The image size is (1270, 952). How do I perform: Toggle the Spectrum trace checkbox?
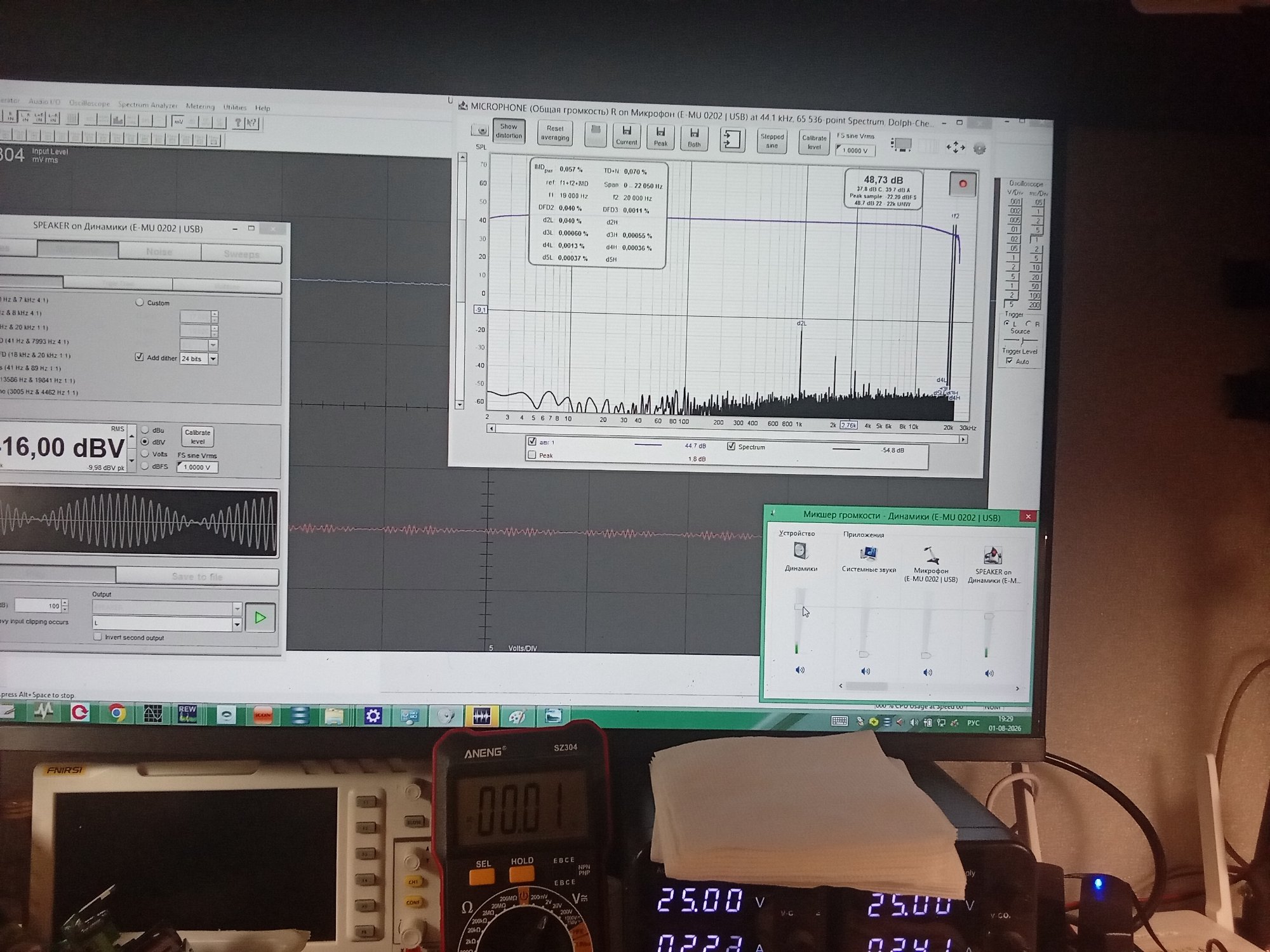(x=731, y=446)
